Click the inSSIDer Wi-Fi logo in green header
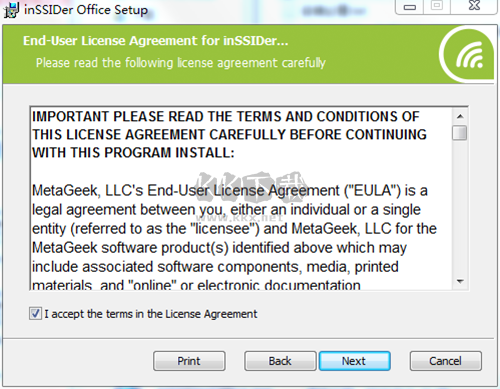 click(x=469, y=55)
